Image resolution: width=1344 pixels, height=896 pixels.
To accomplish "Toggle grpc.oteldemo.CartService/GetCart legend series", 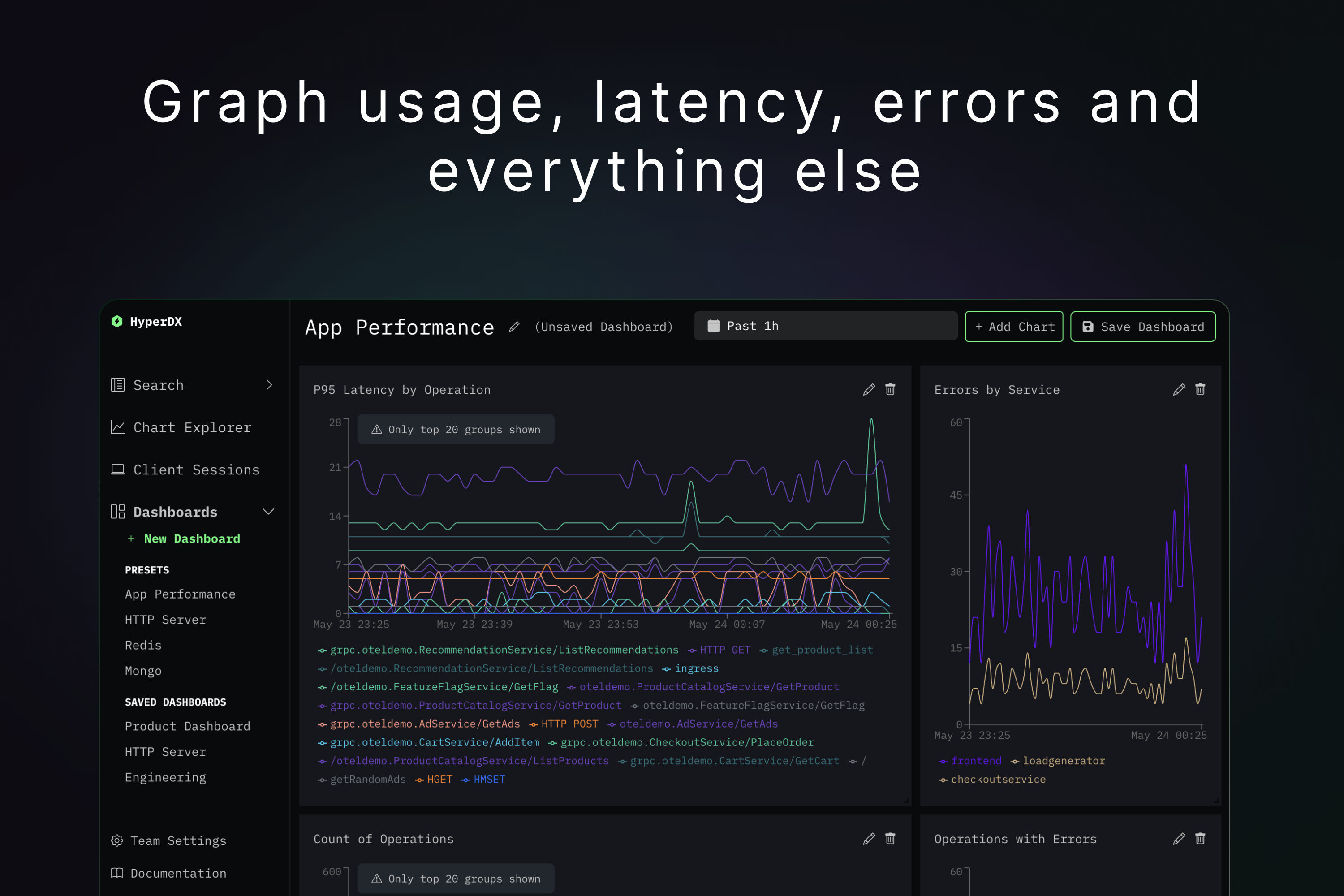I will click(x=728, y=761).
